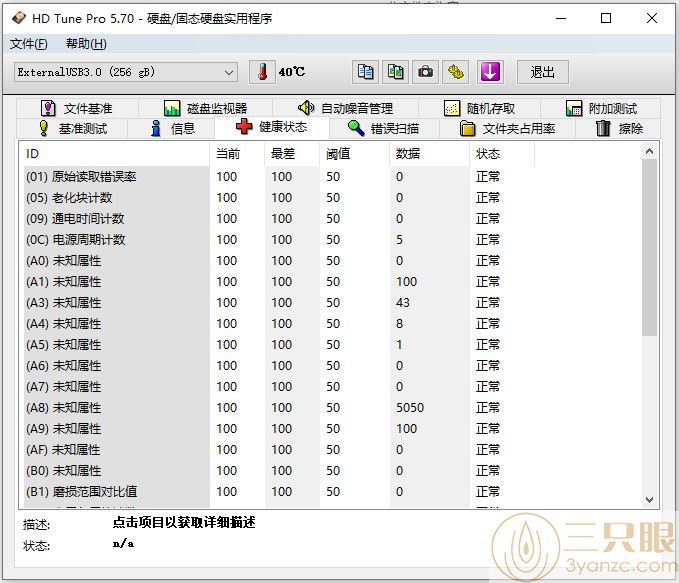
Task: Click the data value 8 in A4 row
Action: coord(399,324)
